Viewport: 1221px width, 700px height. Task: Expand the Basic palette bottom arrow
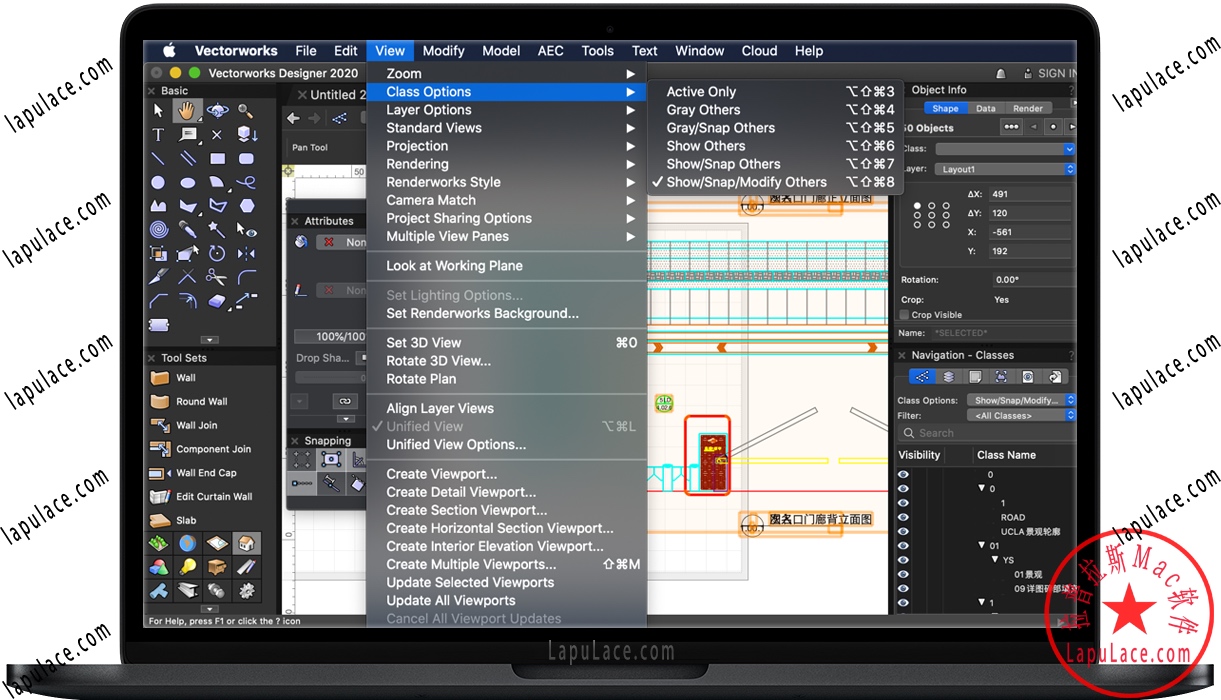click(x=209, y=340)
